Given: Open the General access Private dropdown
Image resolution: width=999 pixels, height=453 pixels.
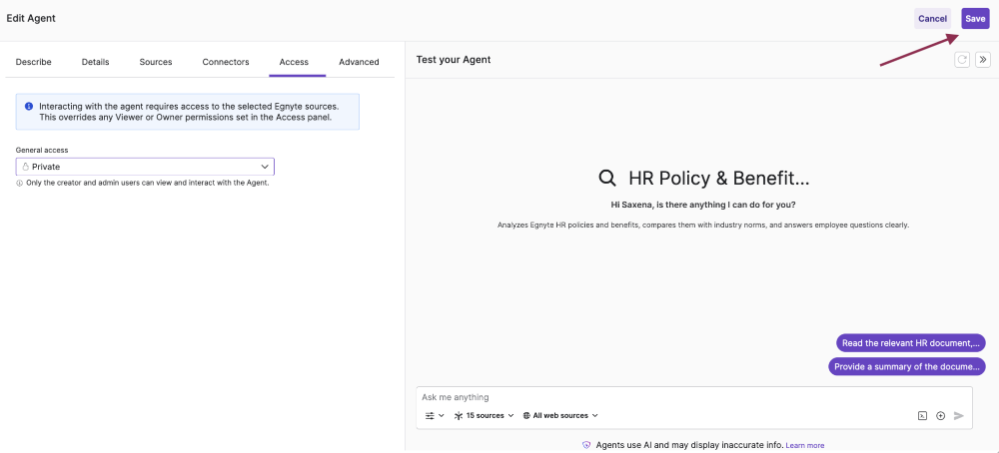Looking at the screenshot, I should click(145, 167).
